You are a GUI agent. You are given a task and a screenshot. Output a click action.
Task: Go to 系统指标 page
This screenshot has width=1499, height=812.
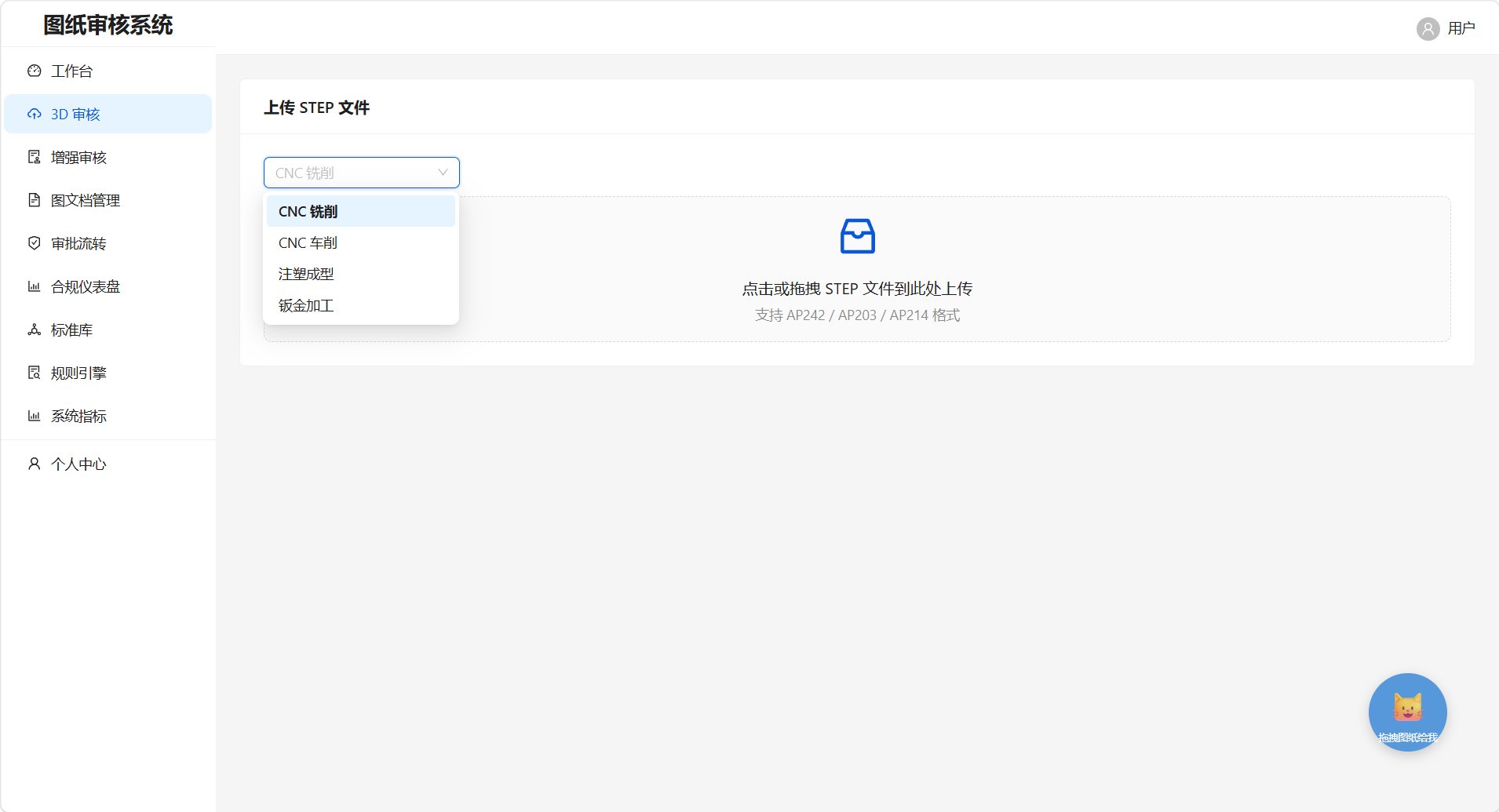coord(108,416)
